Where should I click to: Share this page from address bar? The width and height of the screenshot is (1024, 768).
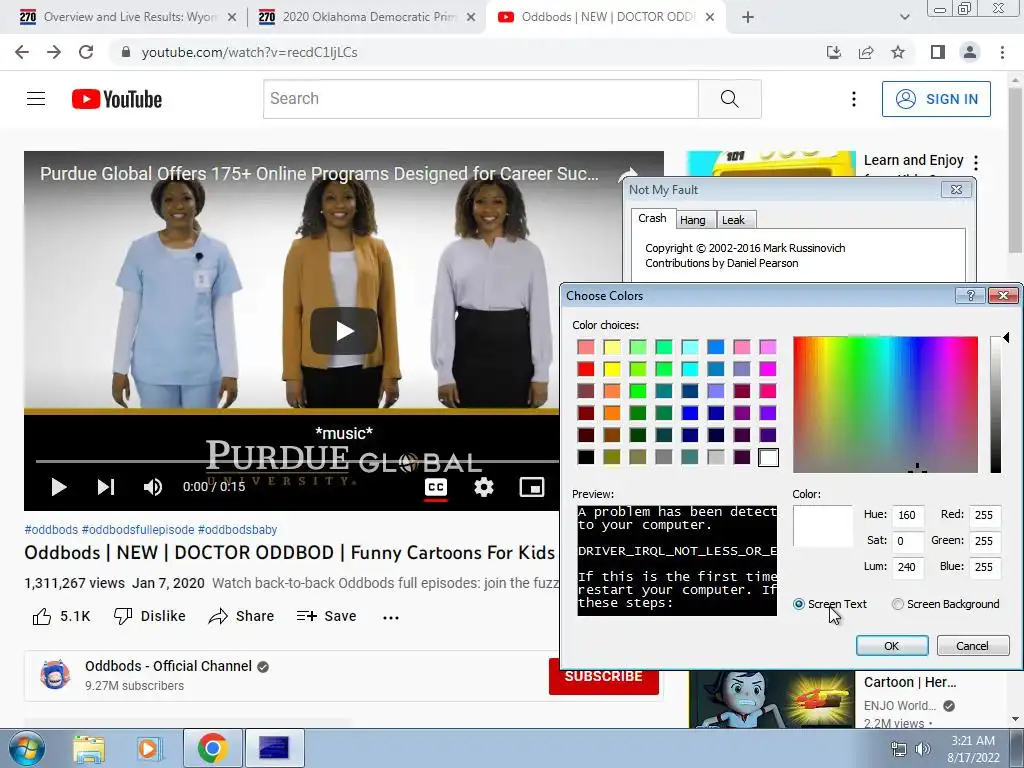(x=866, y=52)
